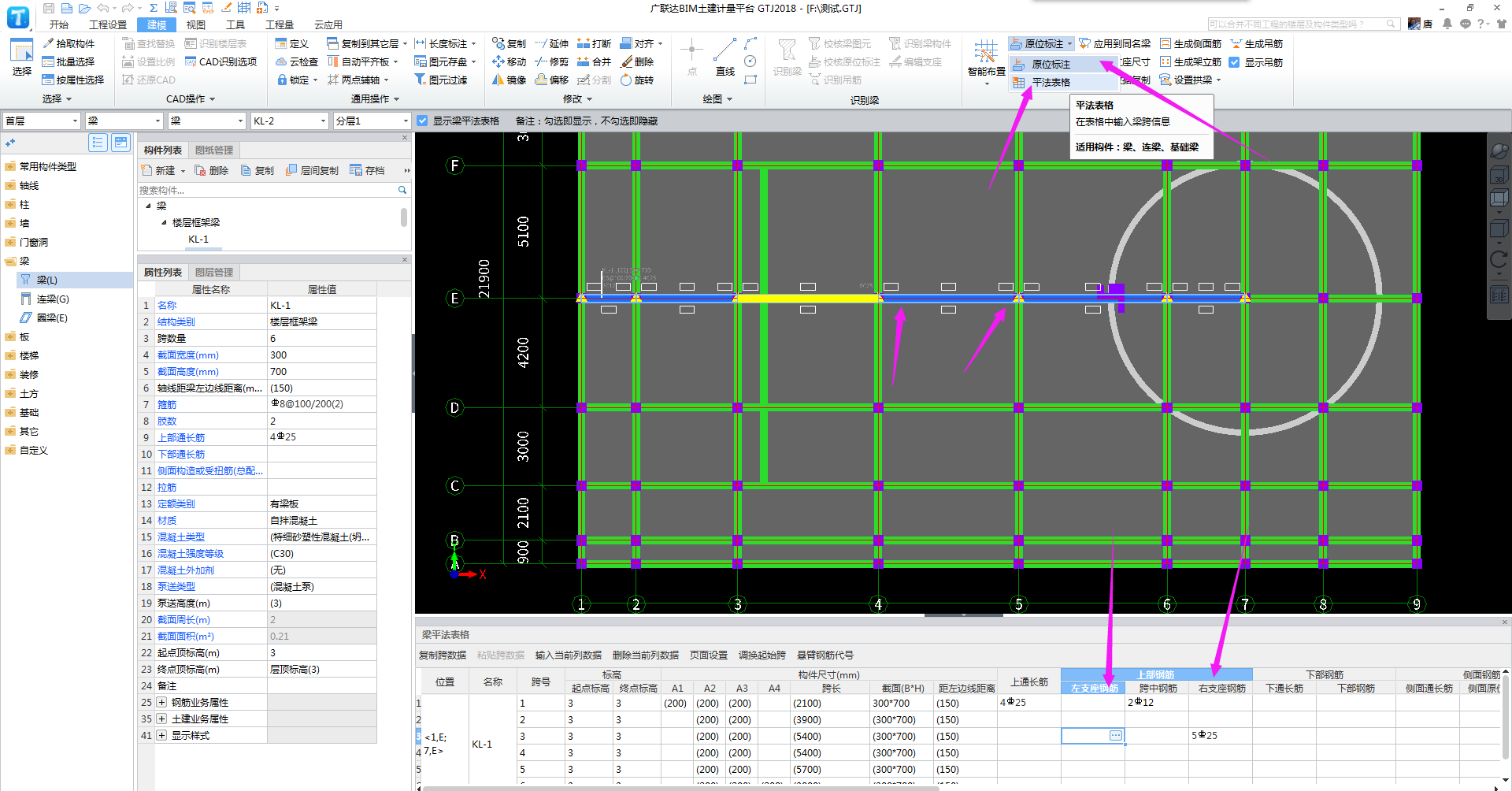This screenshot has width=1512, height=791.
Task: Click 生成吊筋 tool
Action: coord(1256,43)
